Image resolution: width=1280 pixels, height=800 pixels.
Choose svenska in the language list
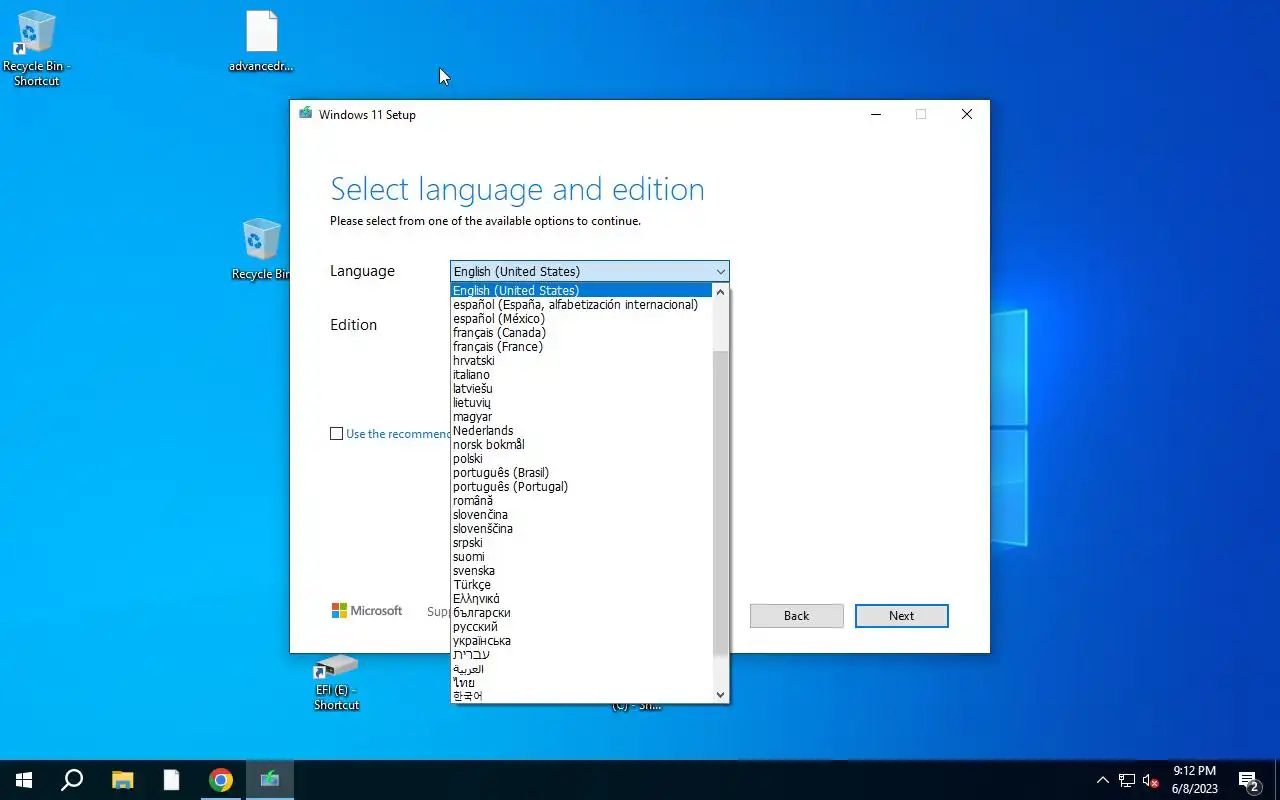point(581,570)
